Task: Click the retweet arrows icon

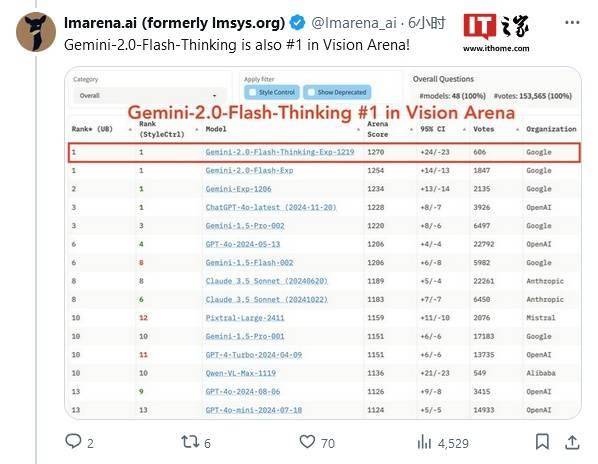Action: (190, 442)
